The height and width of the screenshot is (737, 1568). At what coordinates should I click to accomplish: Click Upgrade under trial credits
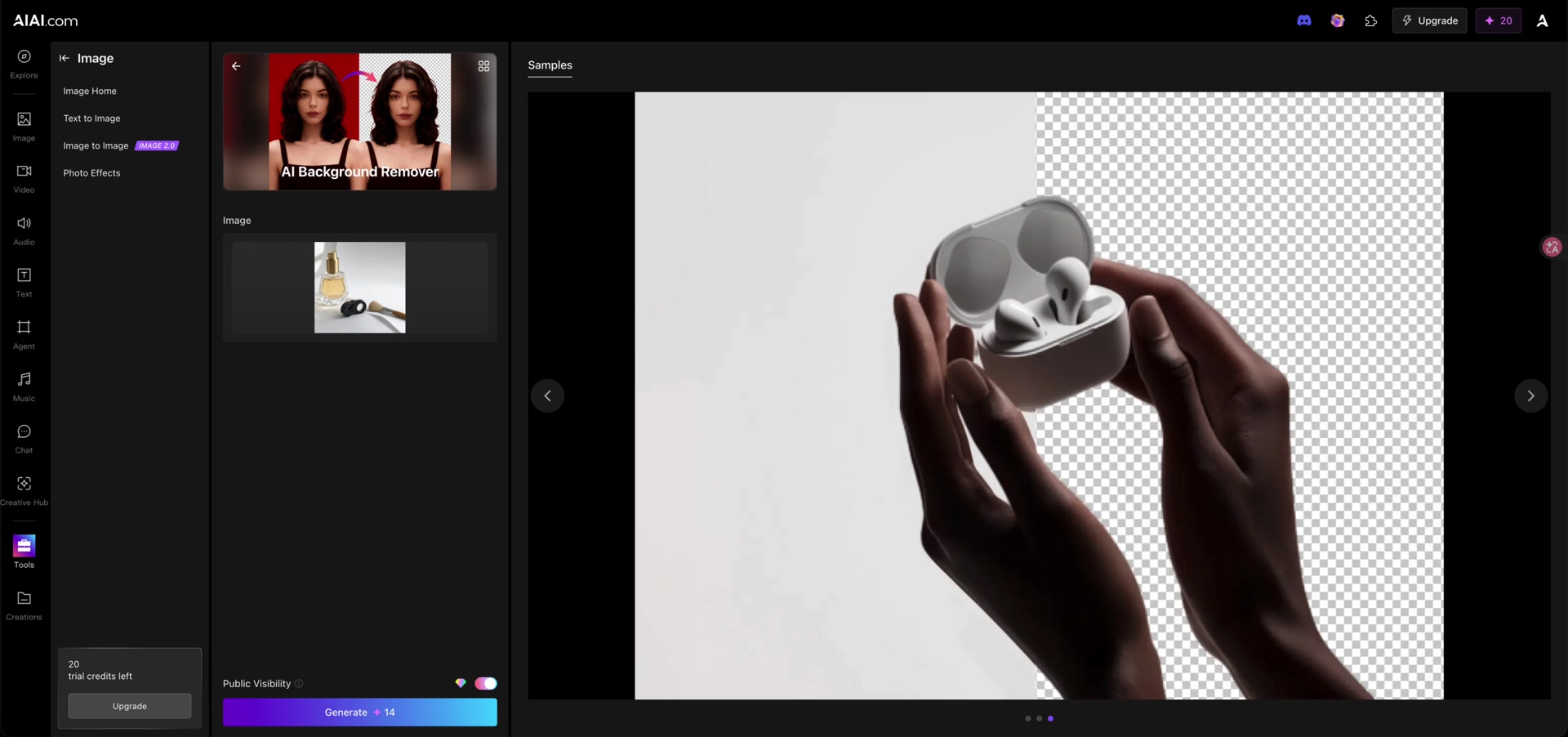tap(130, 706)
